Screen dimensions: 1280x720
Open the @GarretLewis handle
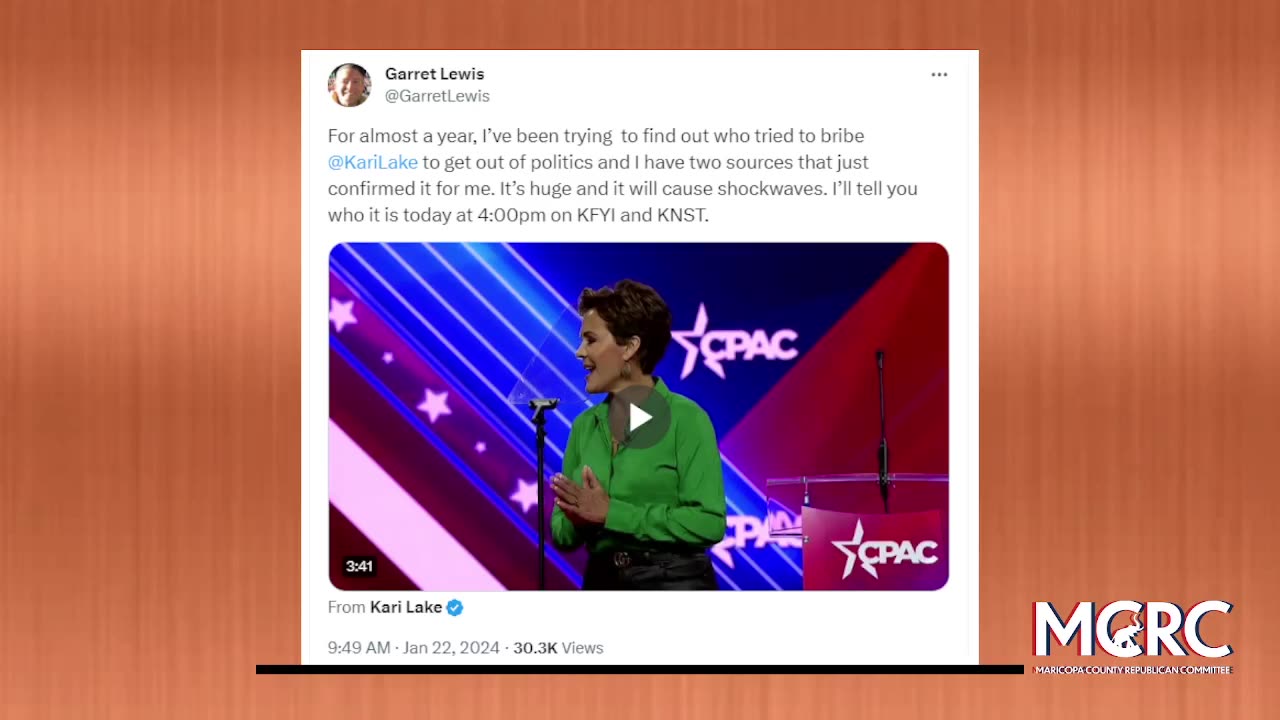[437, 96]
